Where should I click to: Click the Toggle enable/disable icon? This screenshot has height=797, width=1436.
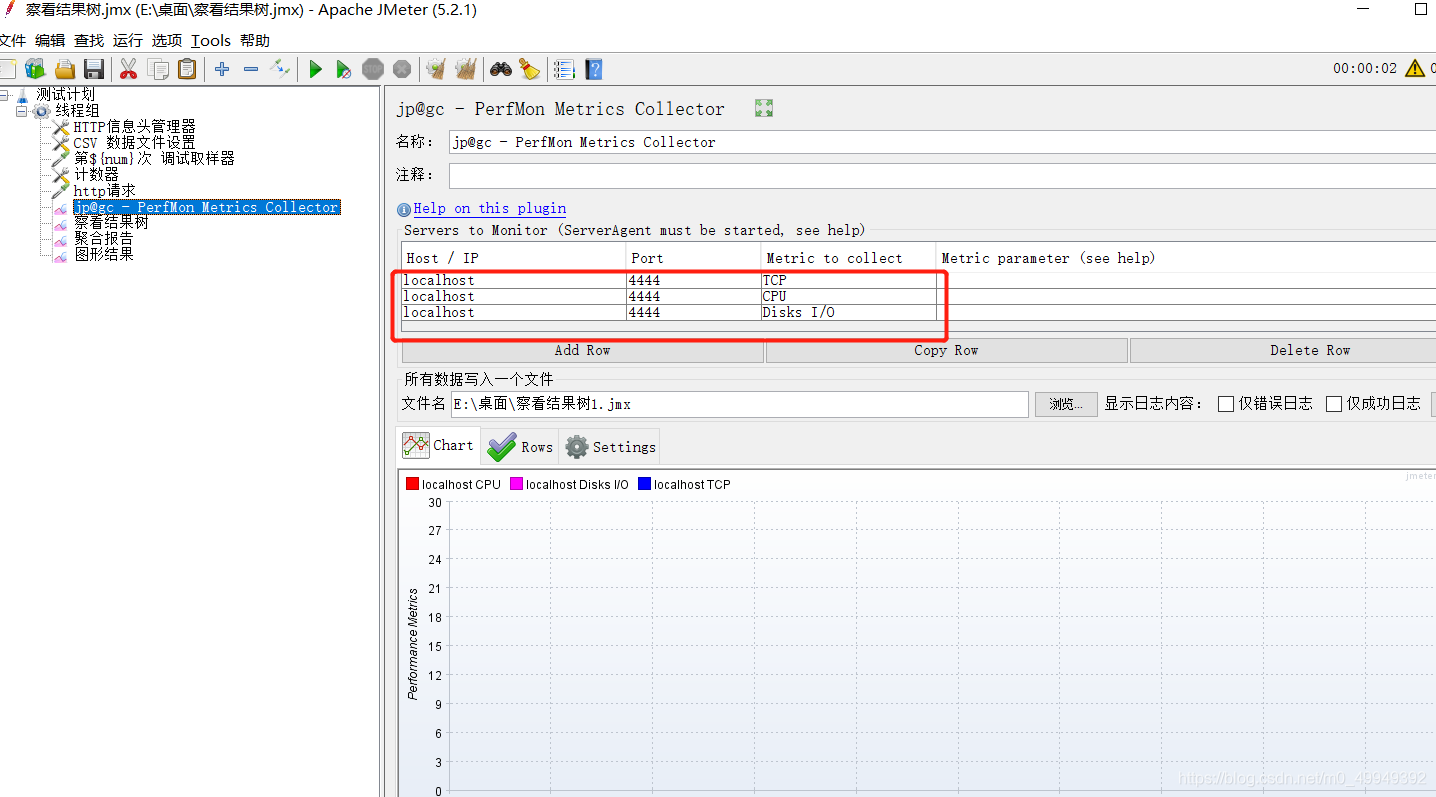pyautogui.click(x=280, y=69)
